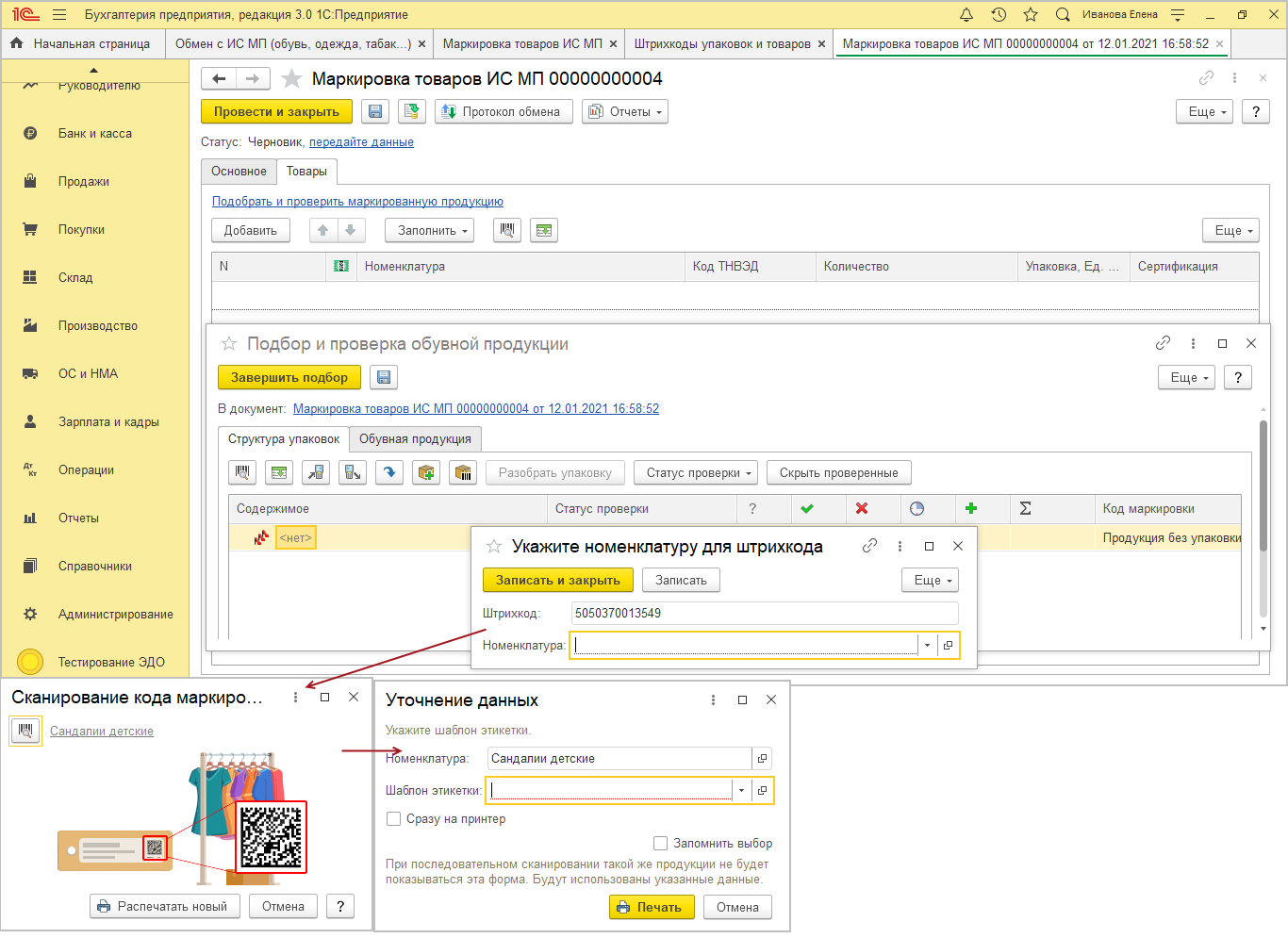The width and height of the screenshot is (1288, 938).
Task: Click Скрыть проверенные button
Action: 839,472
